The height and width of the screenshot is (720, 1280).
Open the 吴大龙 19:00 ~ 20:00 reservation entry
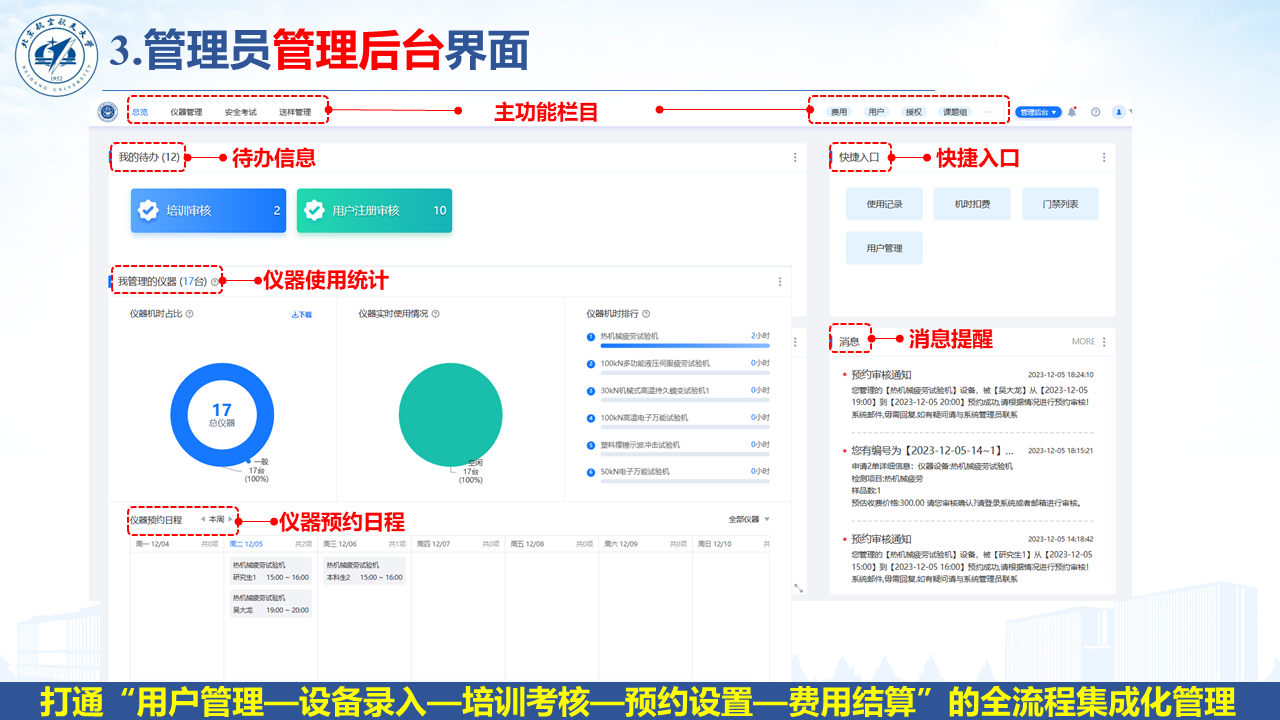pyautogui.click(x=270, y=603)
